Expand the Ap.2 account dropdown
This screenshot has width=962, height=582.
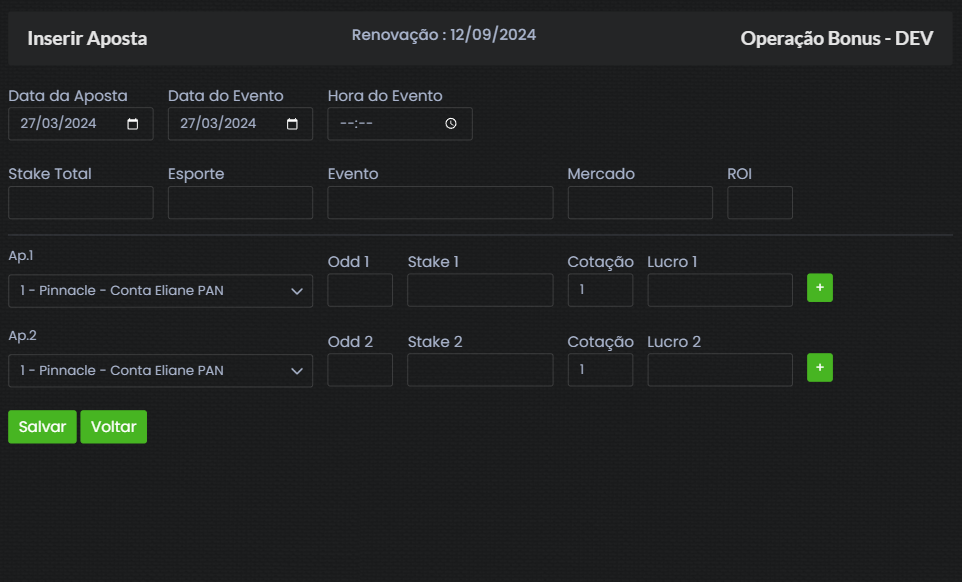[160, 371]
